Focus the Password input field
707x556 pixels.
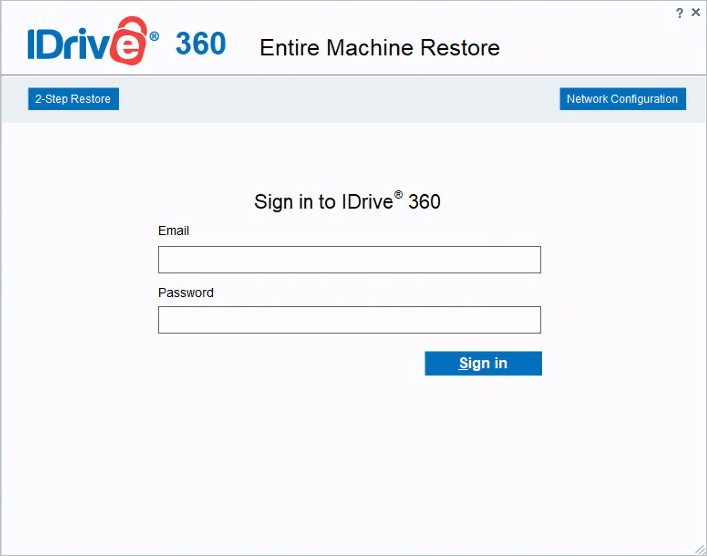click(x=349, y=320)
